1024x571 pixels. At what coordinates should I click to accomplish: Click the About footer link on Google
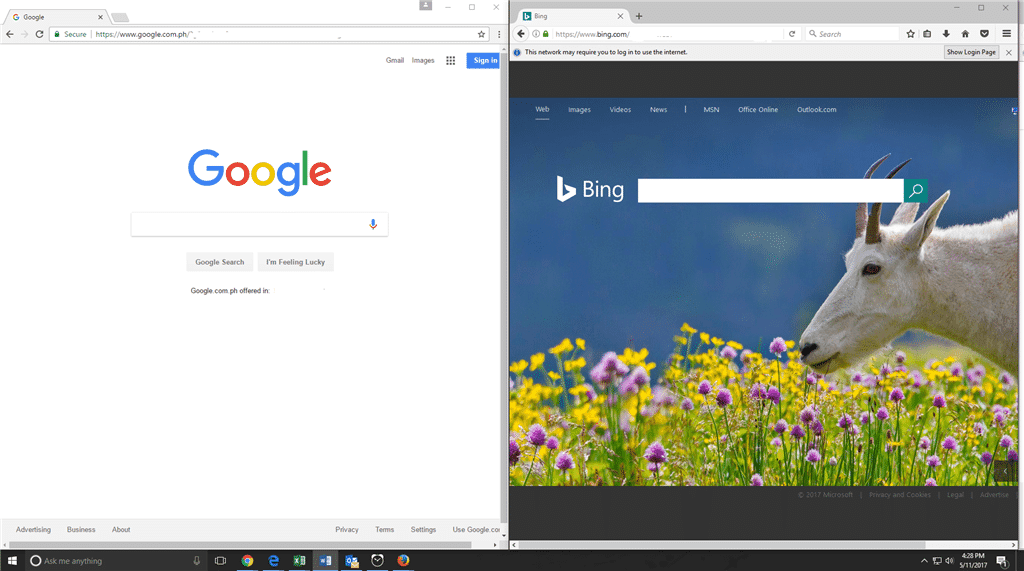[121, 530]
